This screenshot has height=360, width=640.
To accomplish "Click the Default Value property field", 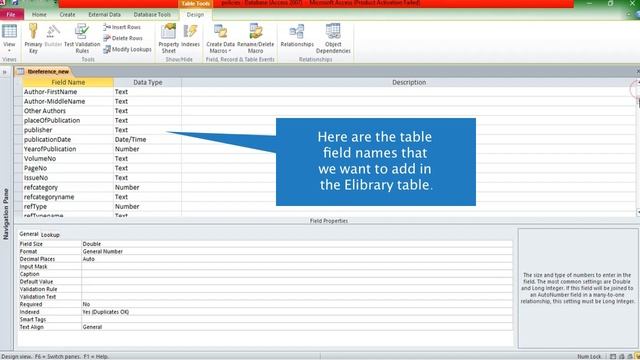I will click(x=297, y=282).
